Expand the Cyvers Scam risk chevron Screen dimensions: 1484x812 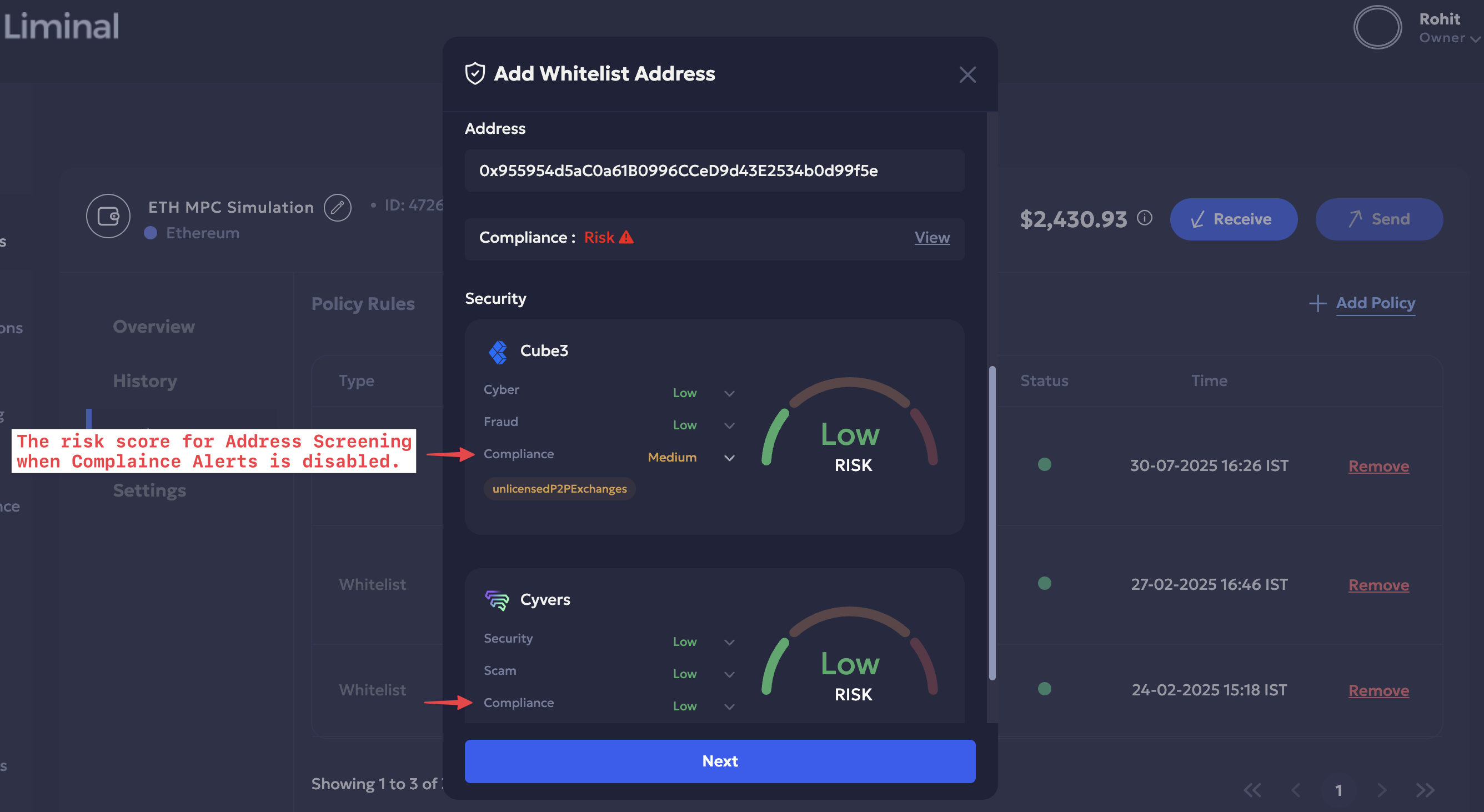[x=729, y=674]
